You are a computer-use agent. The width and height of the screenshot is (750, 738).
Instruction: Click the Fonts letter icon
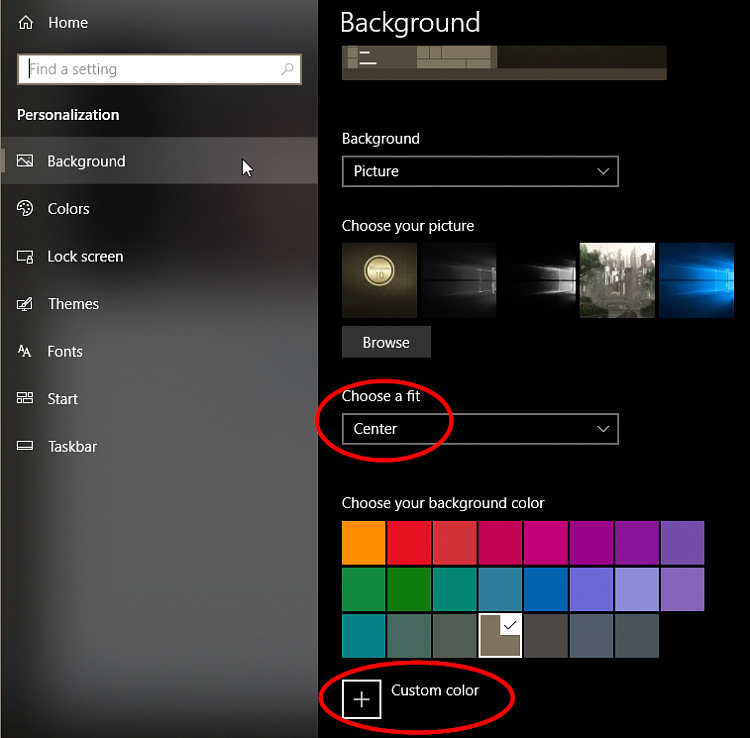24,351
